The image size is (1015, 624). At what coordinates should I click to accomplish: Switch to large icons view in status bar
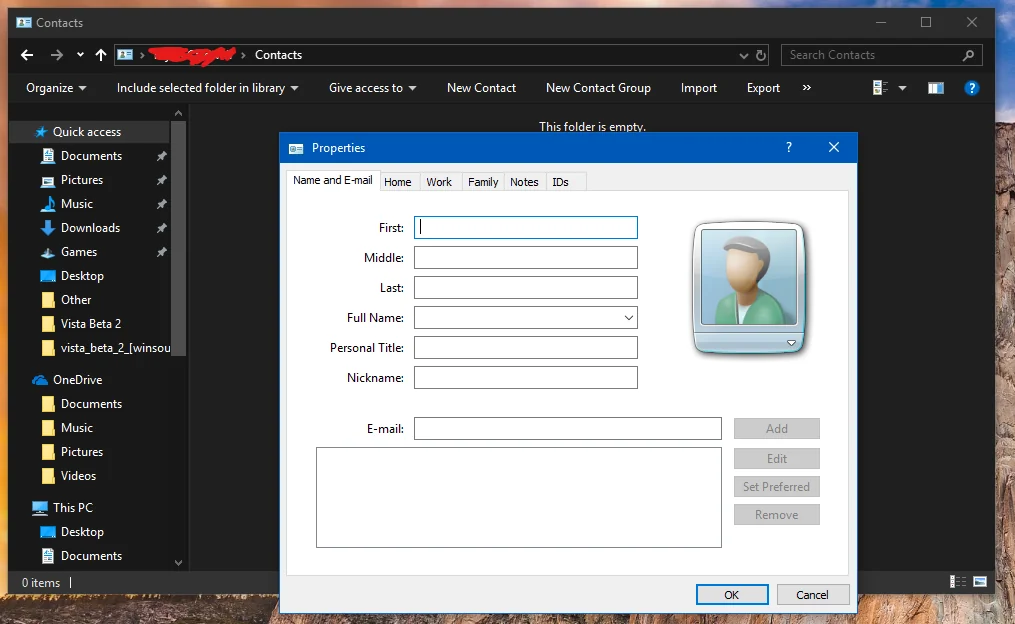(x=980, y=582)
